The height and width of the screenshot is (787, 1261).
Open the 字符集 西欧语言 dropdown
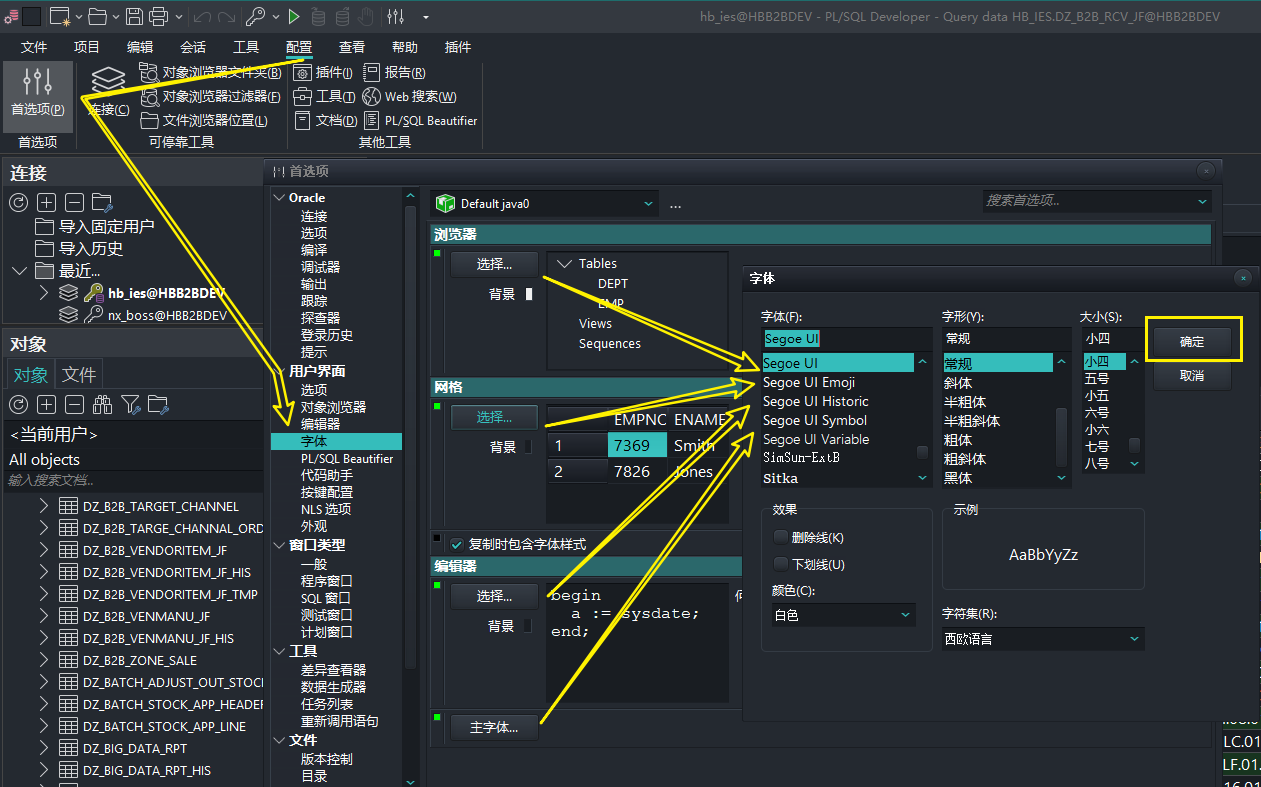point(1043,638)
